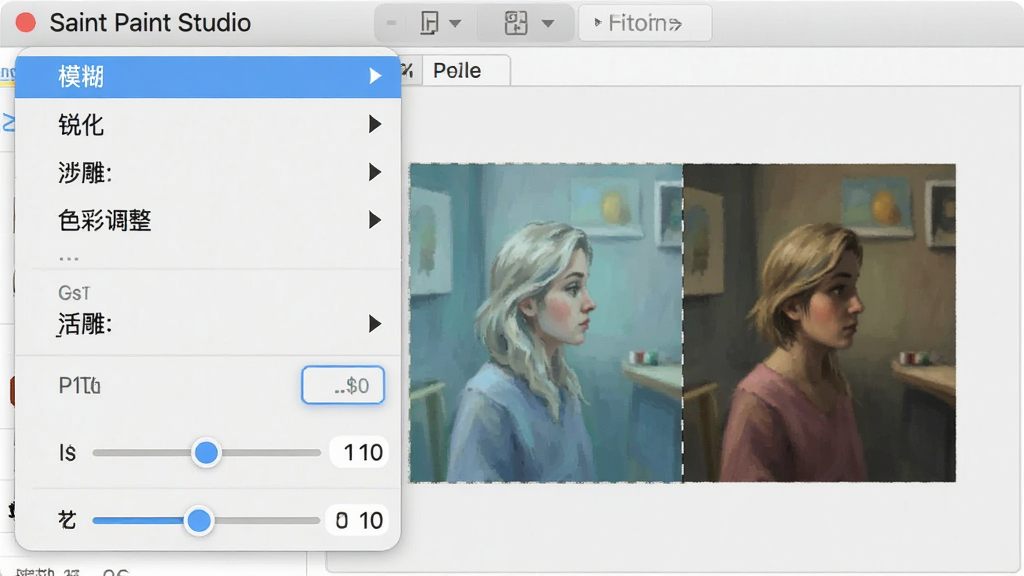Open dropdown arrow next to grid icon
The width and height of the screenshot is (1024, 576).
pos(548,24)
